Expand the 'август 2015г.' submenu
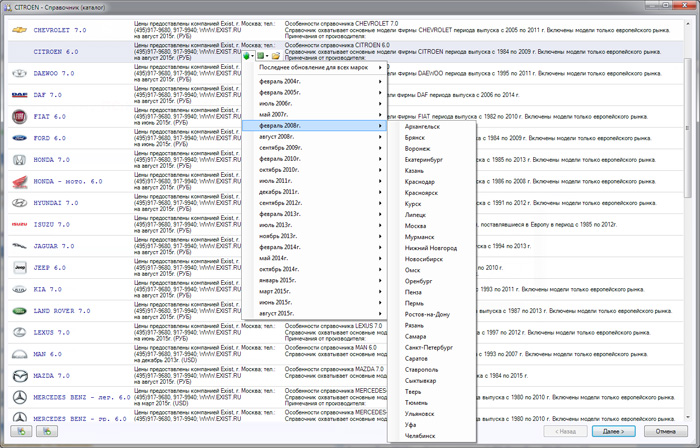The width and height of the screenshot is (700, 448). 315,313
